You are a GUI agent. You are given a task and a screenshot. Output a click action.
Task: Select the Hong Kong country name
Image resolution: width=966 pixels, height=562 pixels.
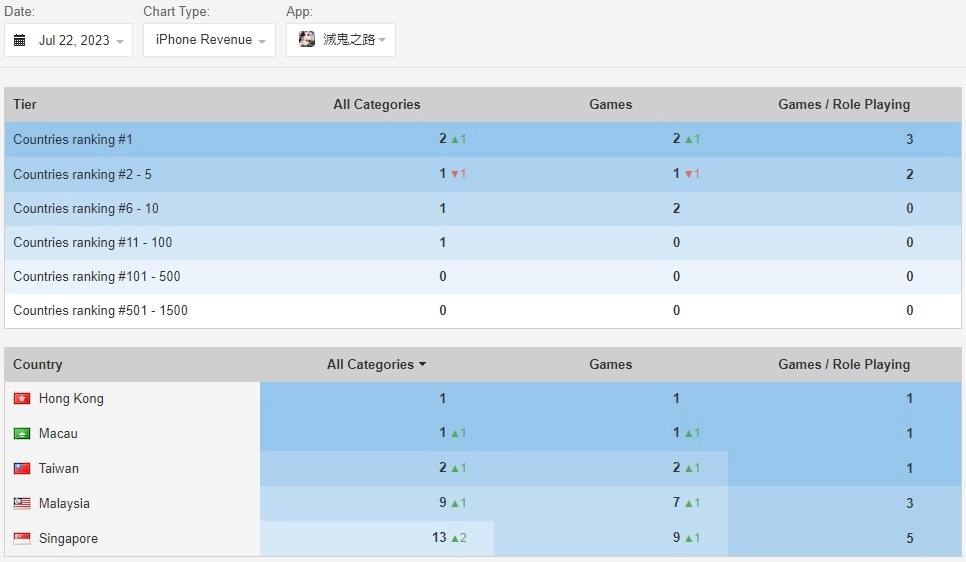pos(71,399)
